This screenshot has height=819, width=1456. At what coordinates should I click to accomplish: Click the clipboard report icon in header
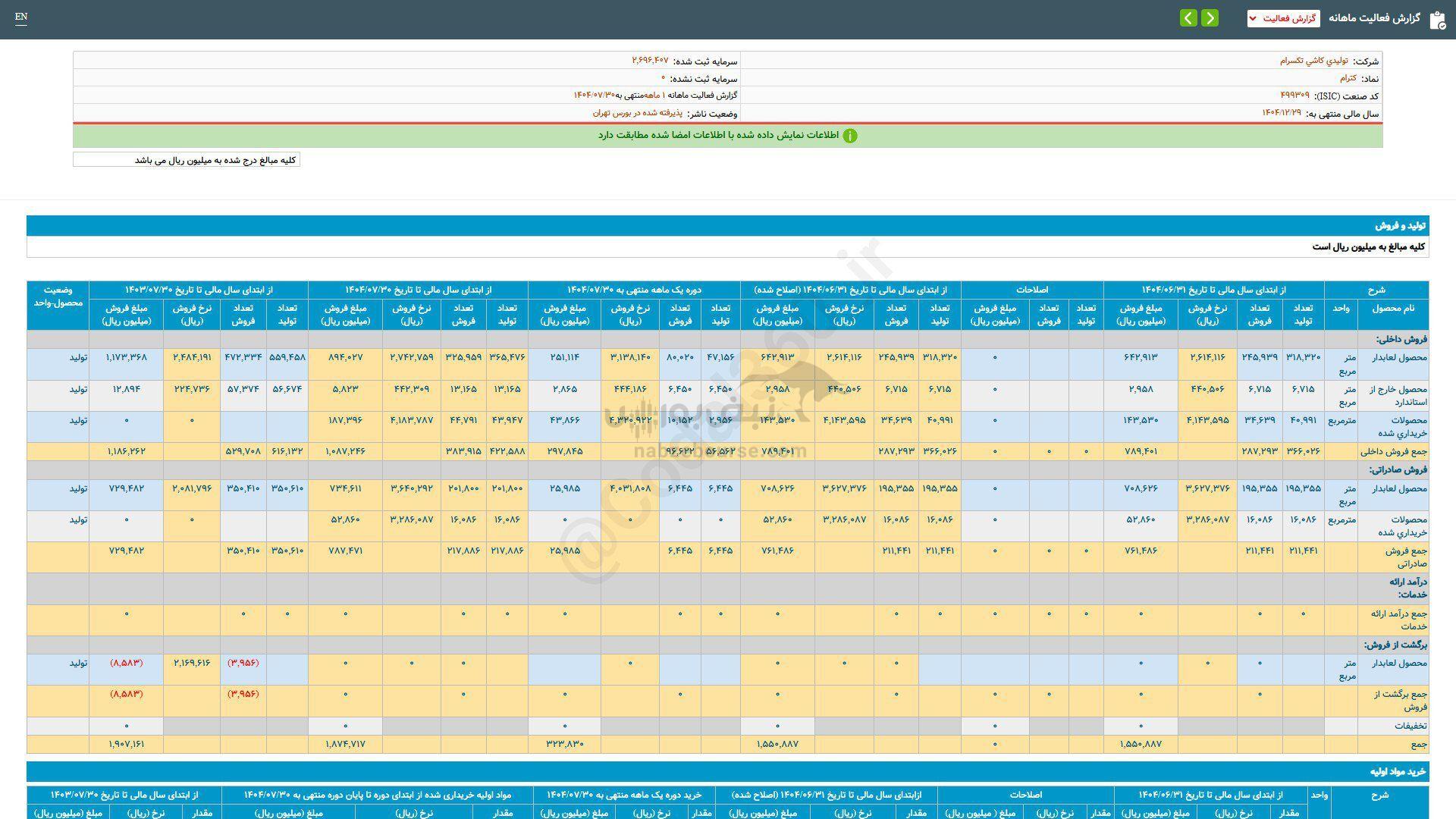[1437, 20]
